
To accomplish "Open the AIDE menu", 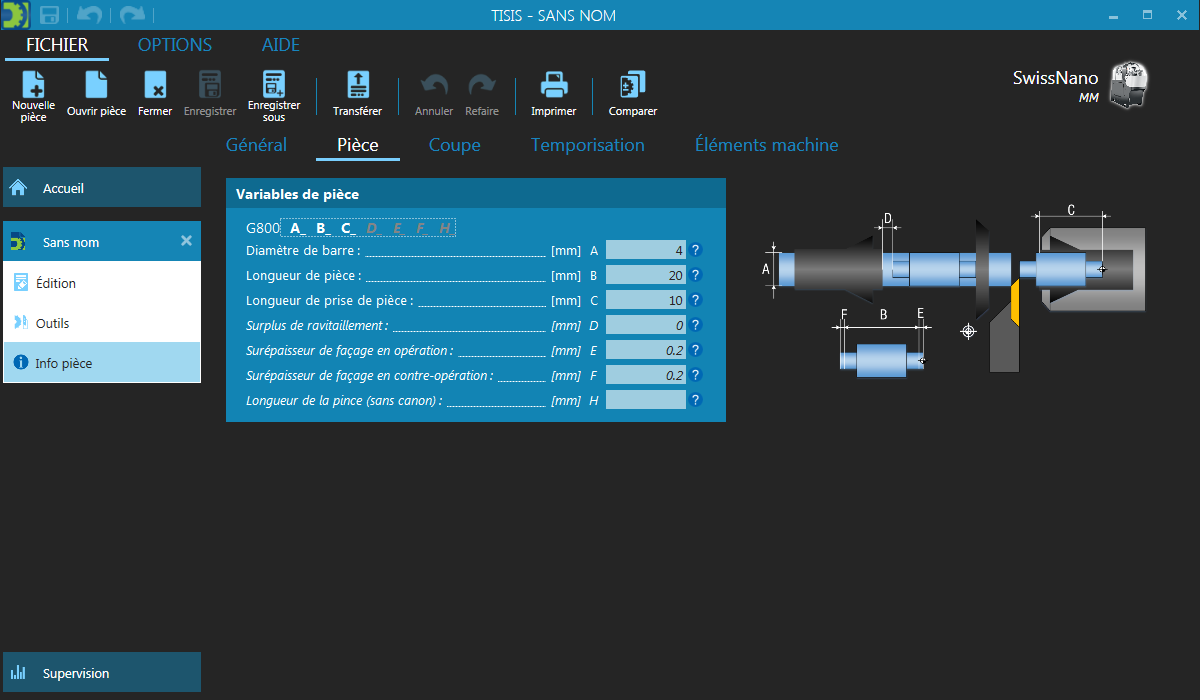I will tap(281, 45).
